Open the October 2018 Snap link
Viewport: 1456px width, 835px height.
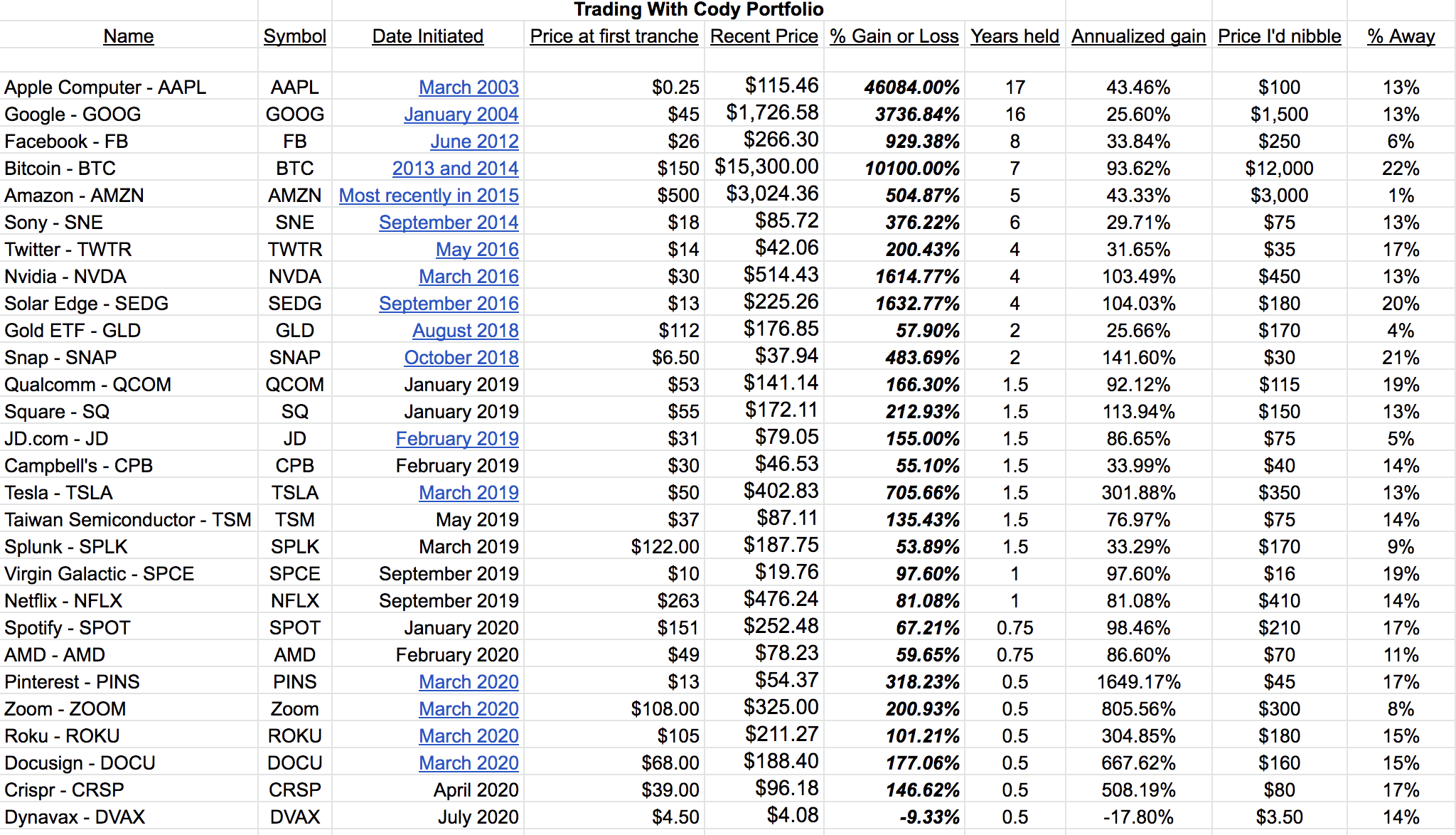(x=461, y=358)
